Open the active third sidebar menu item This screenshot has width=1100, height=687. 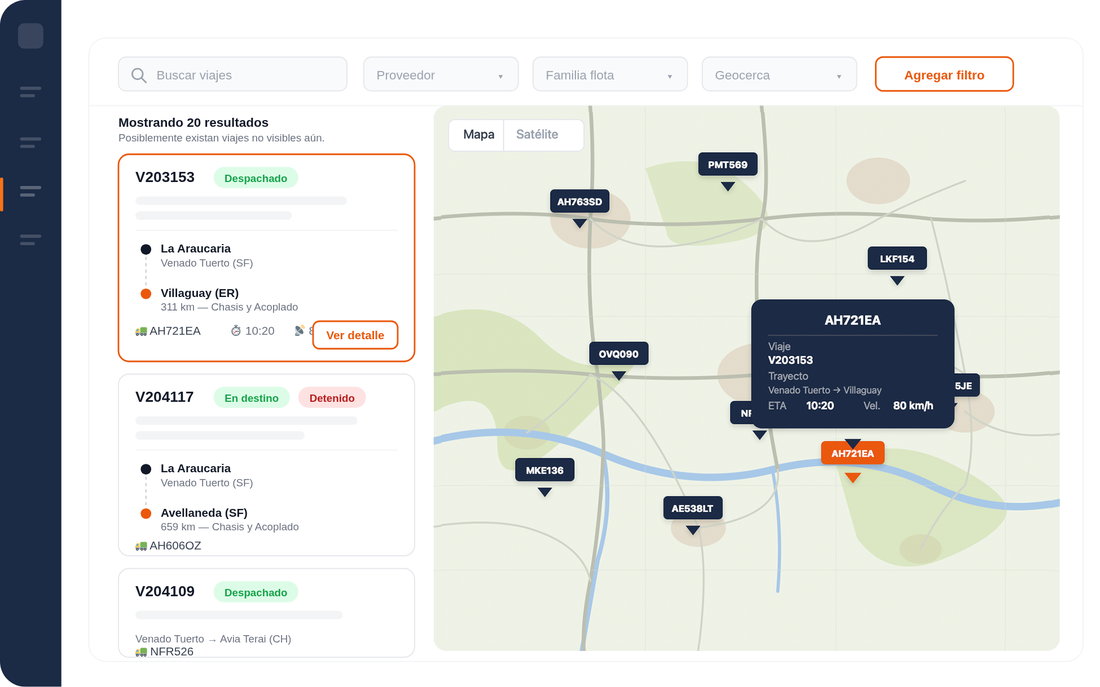(30, 191)
